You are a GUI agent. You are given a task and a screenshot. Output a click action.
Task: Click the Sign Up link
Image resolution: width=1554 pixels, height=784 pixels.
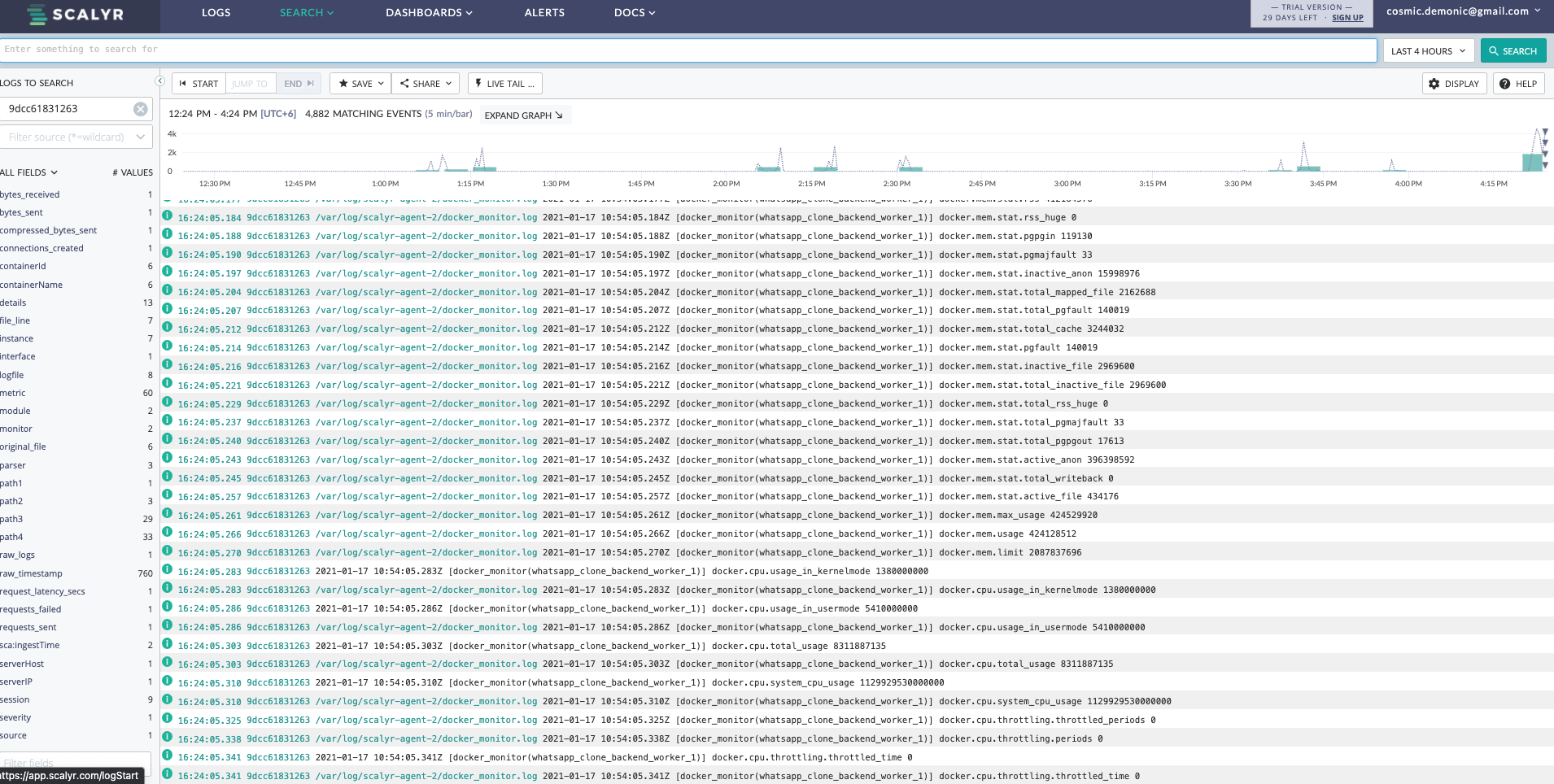click(1347, 18)
